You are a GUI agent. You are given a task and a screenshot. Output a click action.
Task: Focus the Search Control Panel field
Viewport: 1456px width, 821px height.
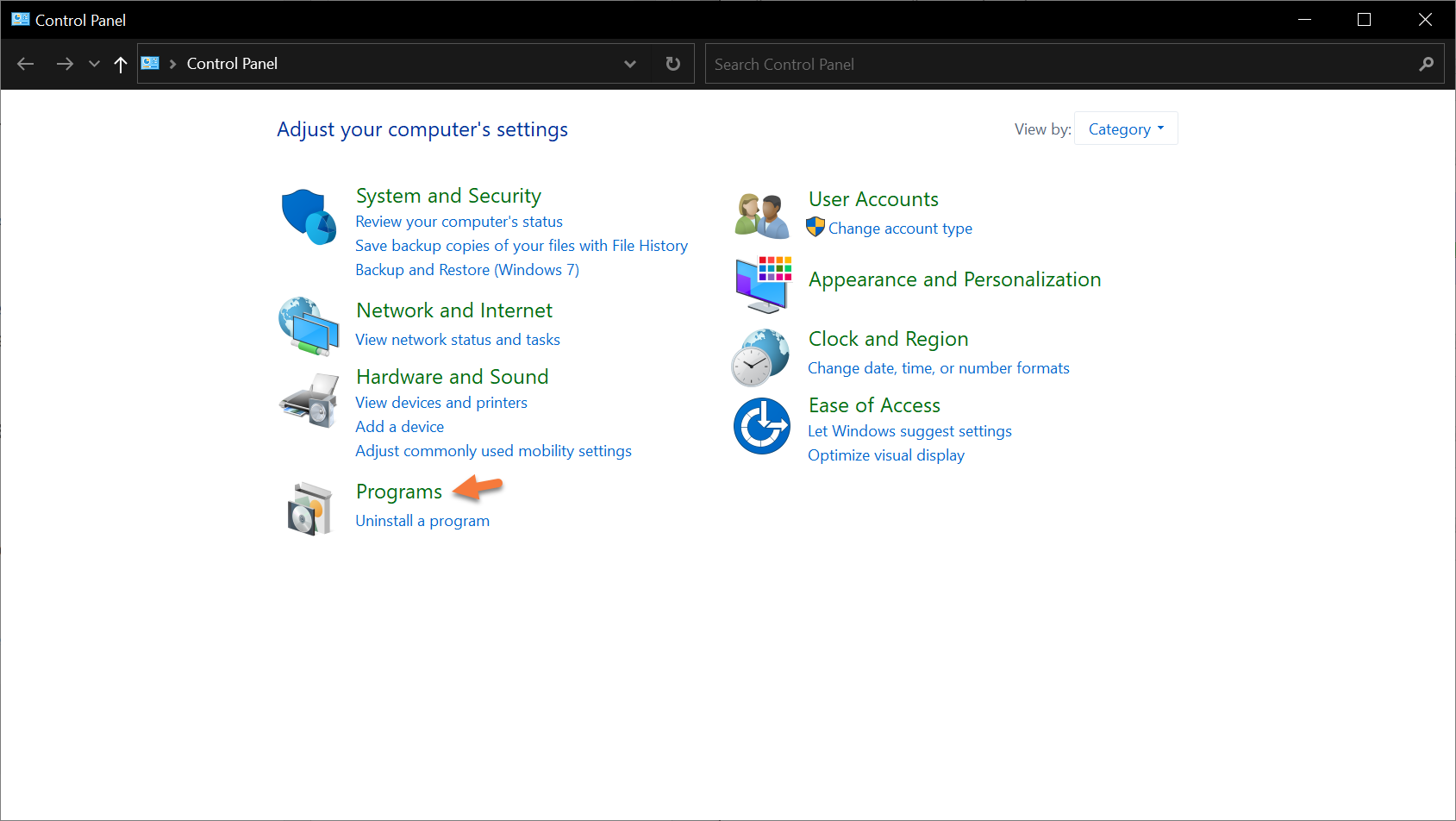click(x=1060, y=65)
